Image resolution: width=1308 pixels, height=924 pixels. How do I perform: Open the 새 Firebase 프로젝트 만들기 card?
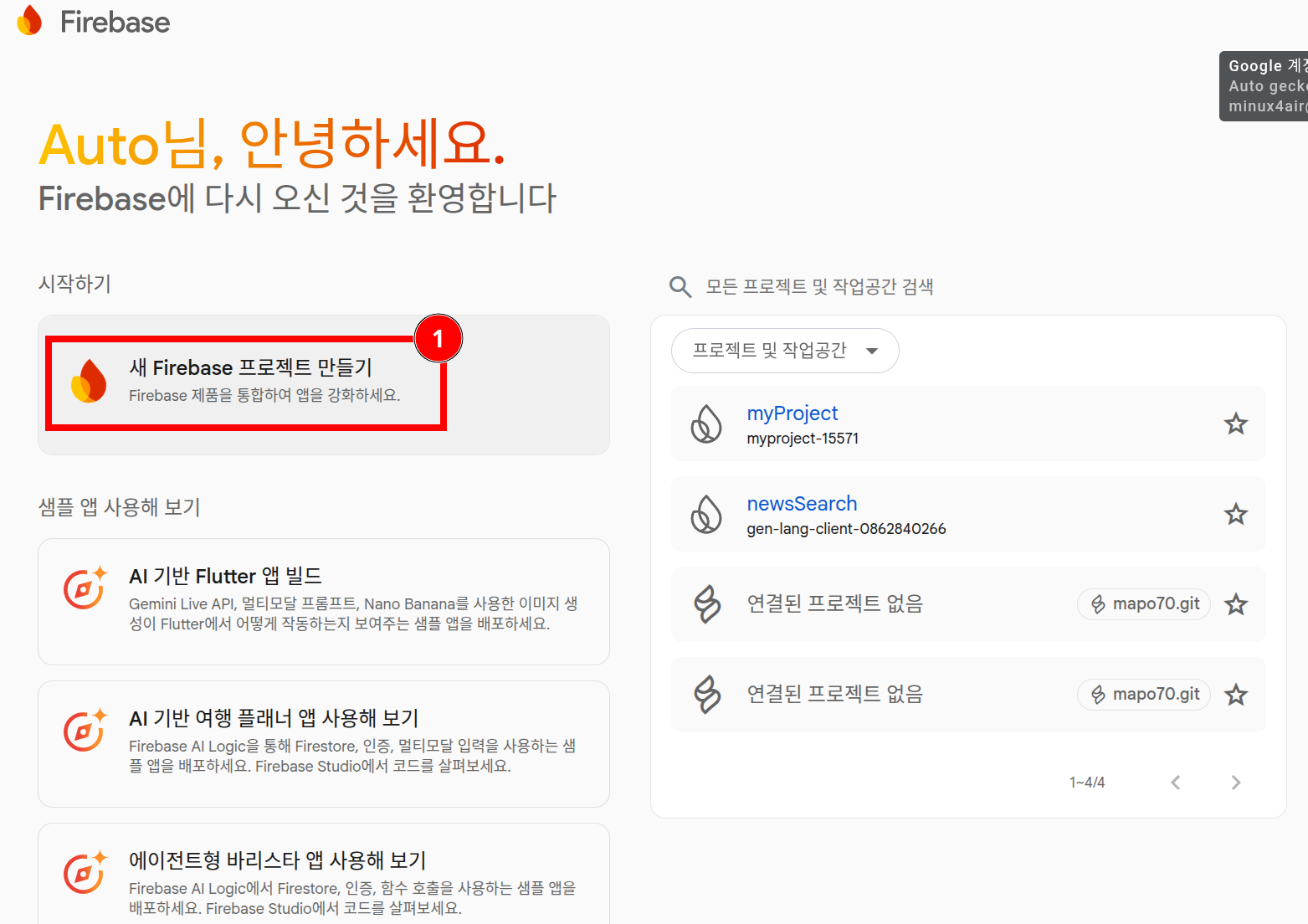(x=324, y=385)
